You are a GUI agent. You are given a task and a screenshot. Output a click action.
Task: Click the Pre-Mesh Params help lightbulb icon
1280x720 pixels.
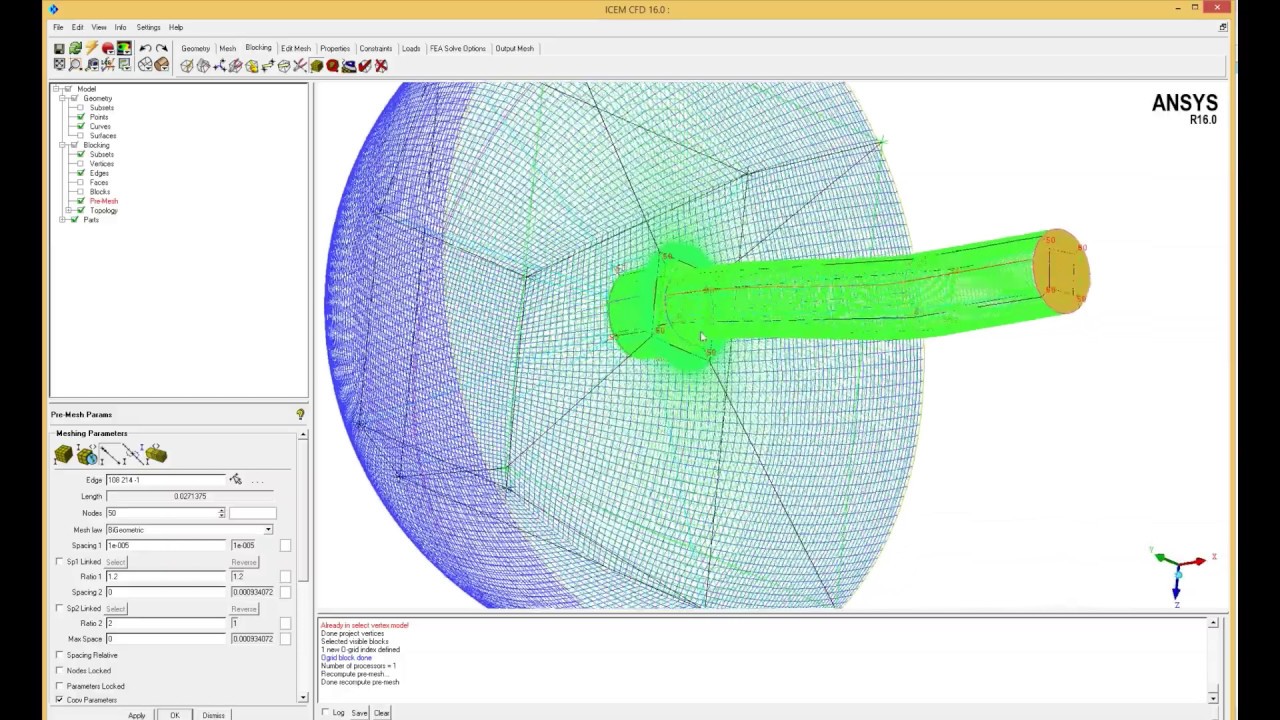pos(300,414)
